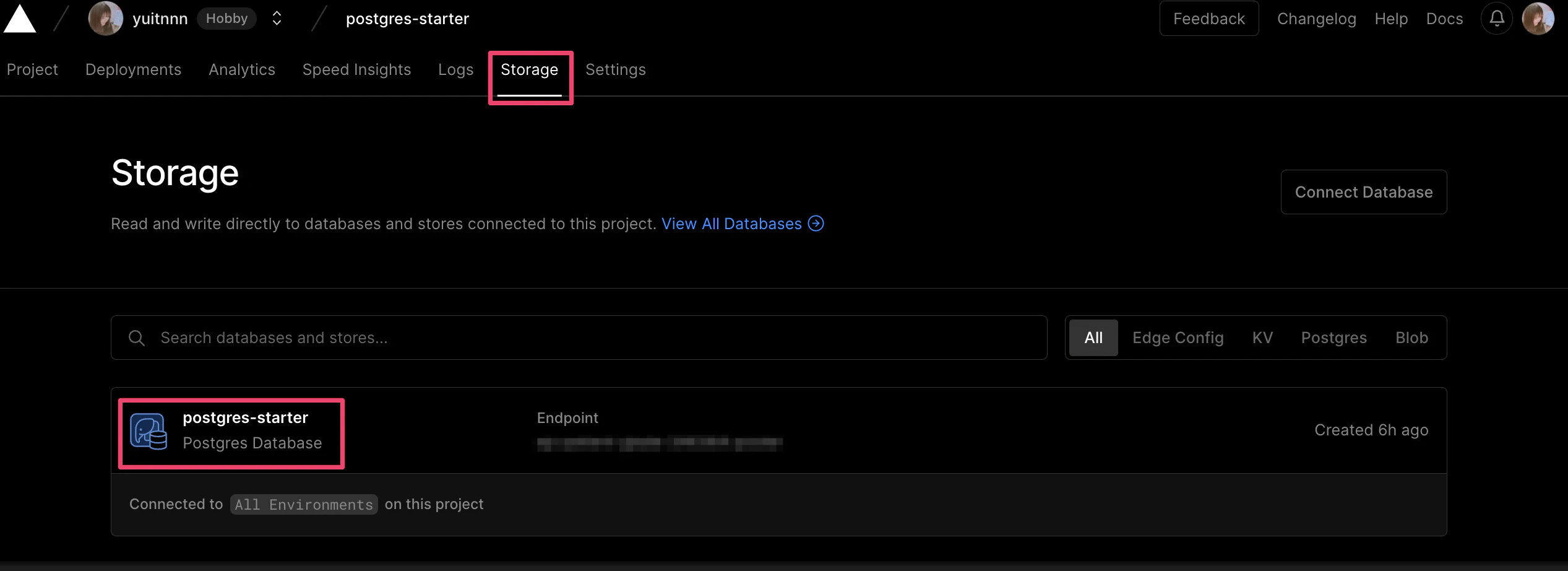Filter storage by Blob

coord(1412,338)
